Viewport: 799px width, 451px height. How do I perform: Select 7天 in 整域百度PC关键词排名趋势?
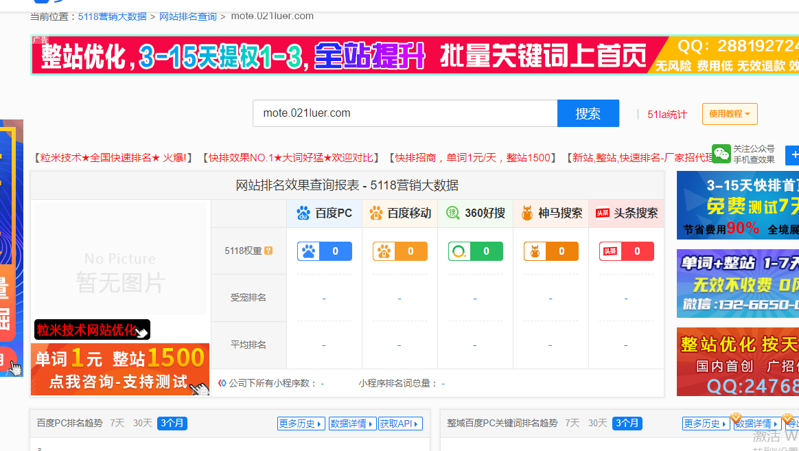pos(572,423)
